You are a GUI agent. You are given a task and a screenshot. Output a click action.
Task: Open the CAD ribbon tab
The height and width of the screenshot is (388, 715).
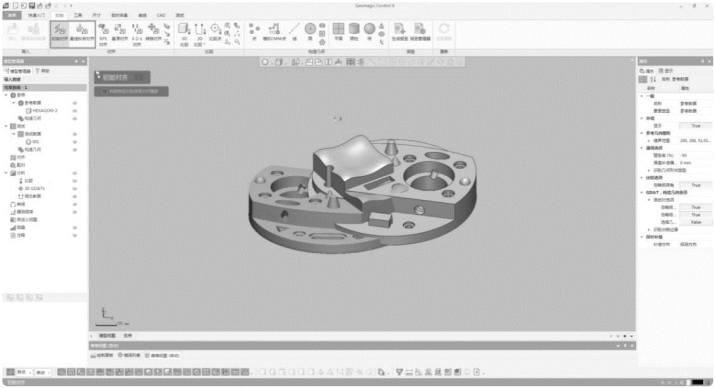pos(161,16)
